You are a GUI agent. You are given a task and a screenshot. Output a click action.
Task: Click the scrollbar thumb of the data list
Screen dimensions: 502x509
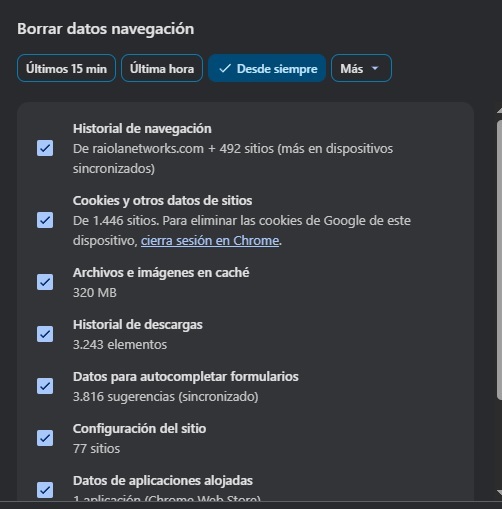[x=499, y=260]
